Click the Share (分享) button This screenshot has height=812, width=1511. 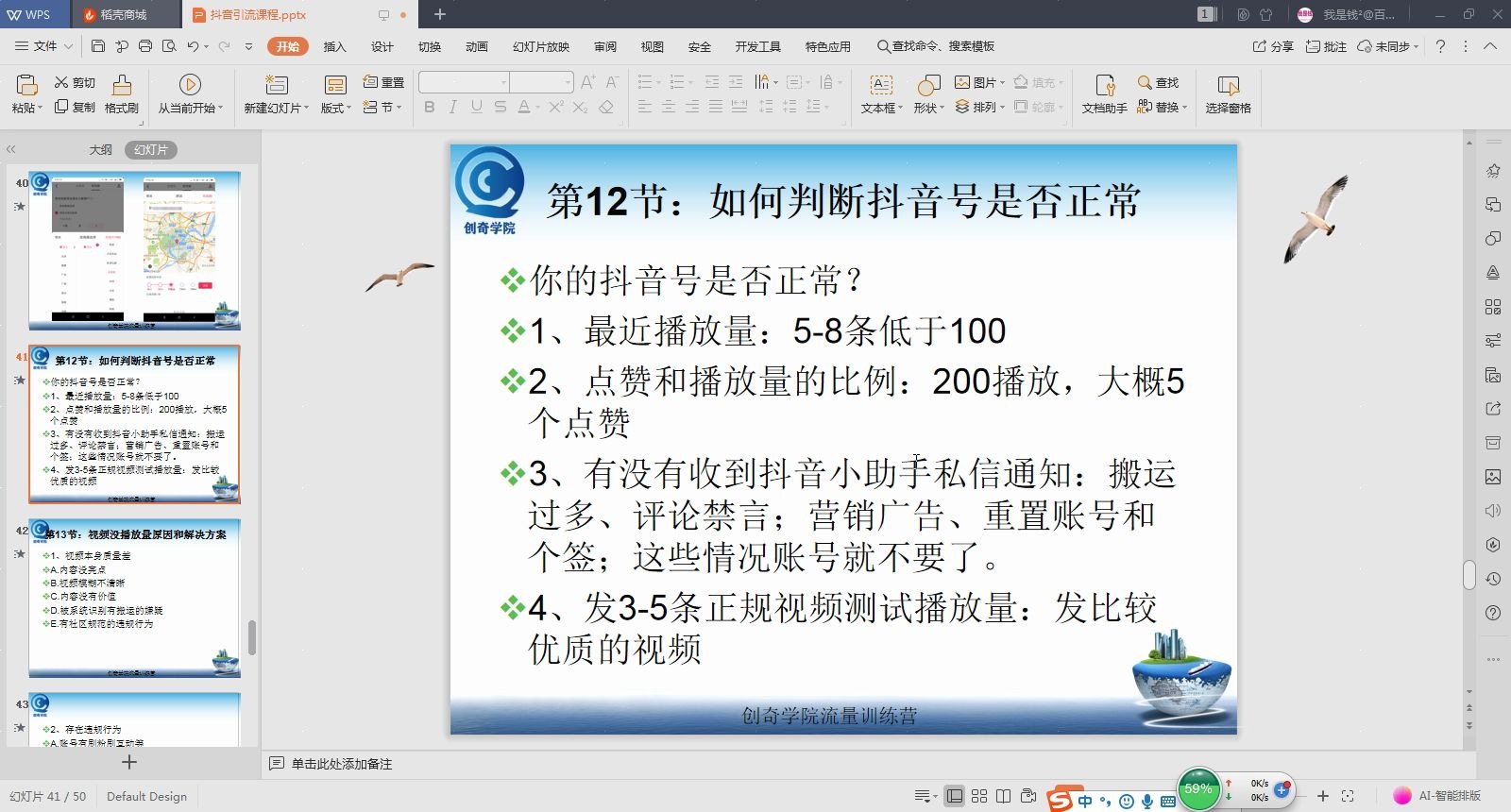coord(1273,46)
